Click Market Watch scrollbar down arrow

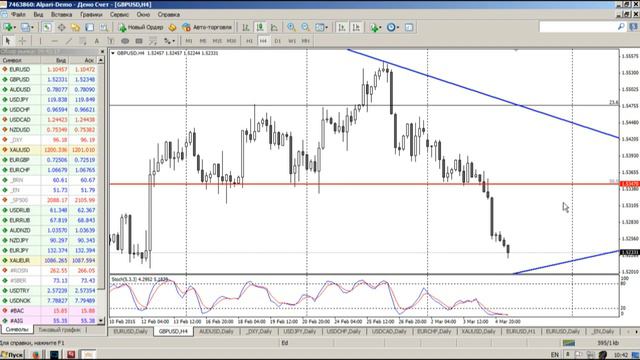pos(101,321)
